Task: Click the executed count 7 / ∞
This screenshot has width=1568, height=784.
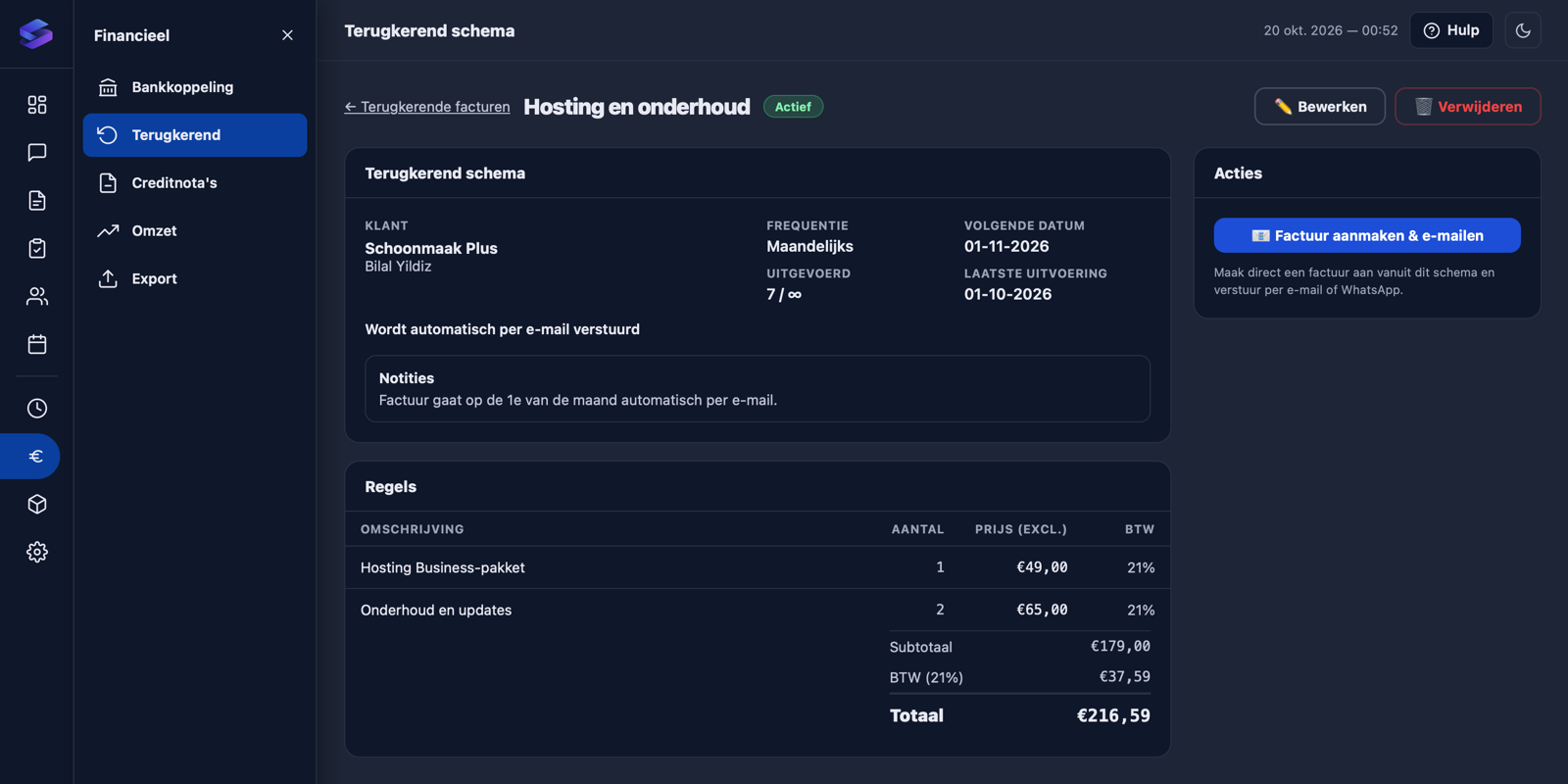Action: click(784, 295)
